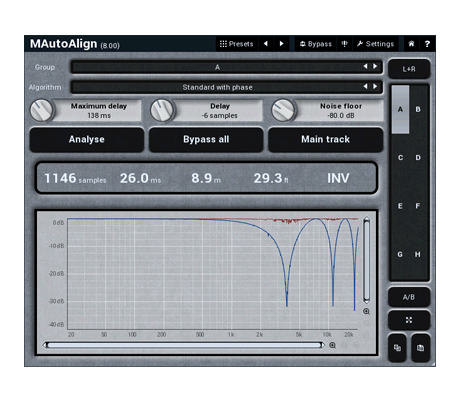Open the Settings menu
Screen dimensions: 460x416
point(375,44)
